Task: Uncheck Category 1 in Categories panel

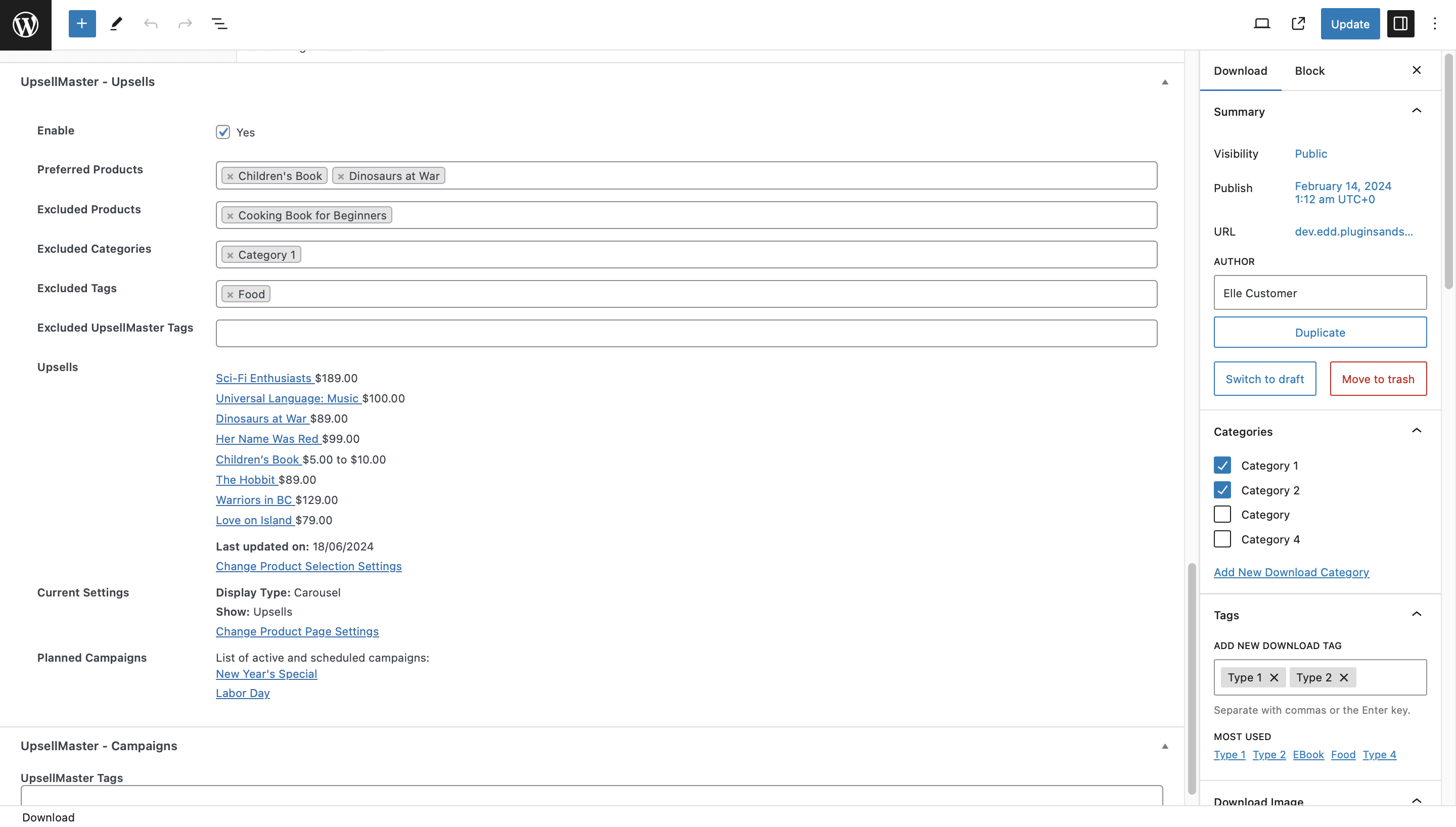Action: pos(1222,465)
